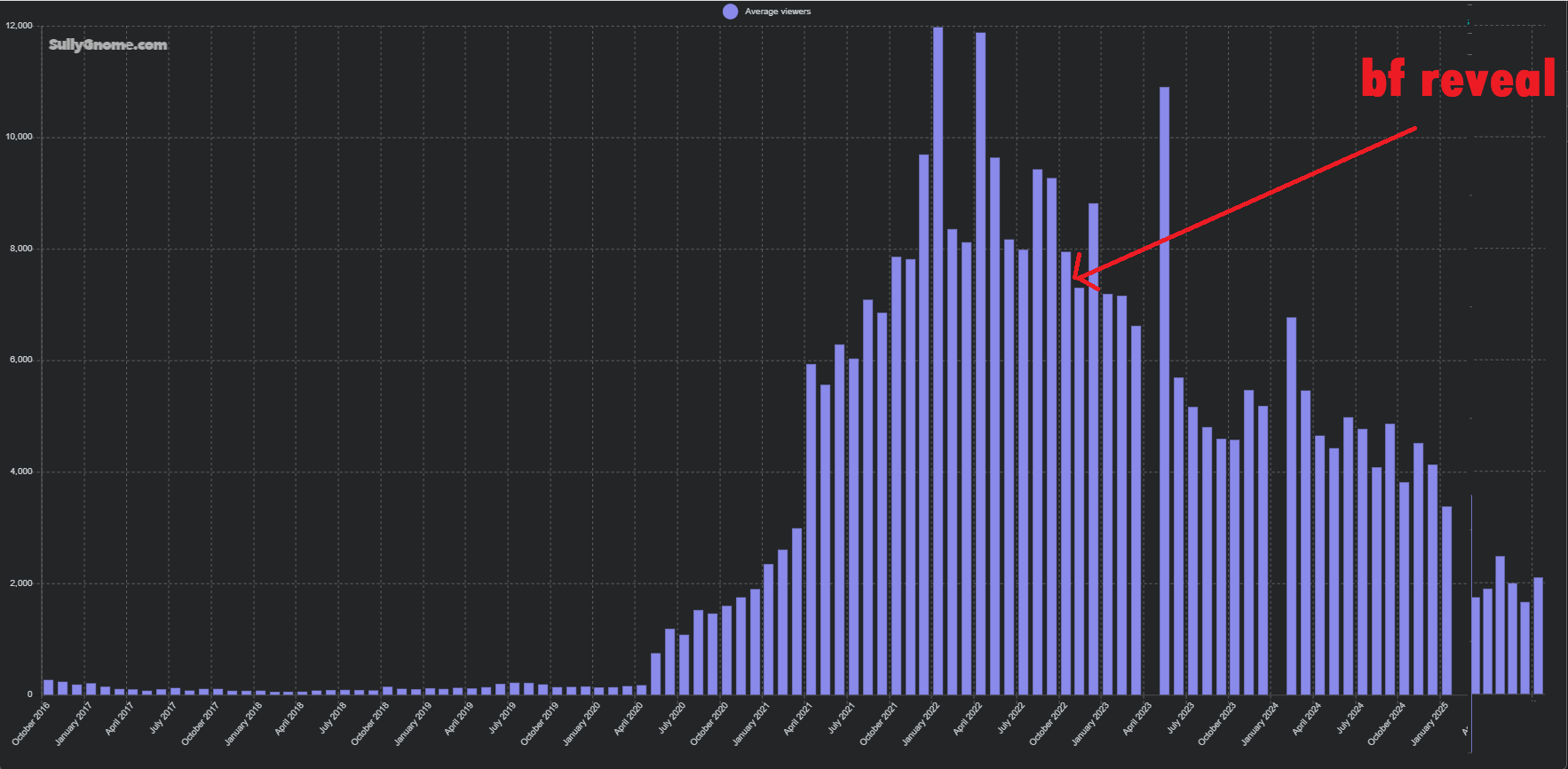
Task: Click the January 2022 x-axis label
Action: pyautogui.click(x=921, y=723)
